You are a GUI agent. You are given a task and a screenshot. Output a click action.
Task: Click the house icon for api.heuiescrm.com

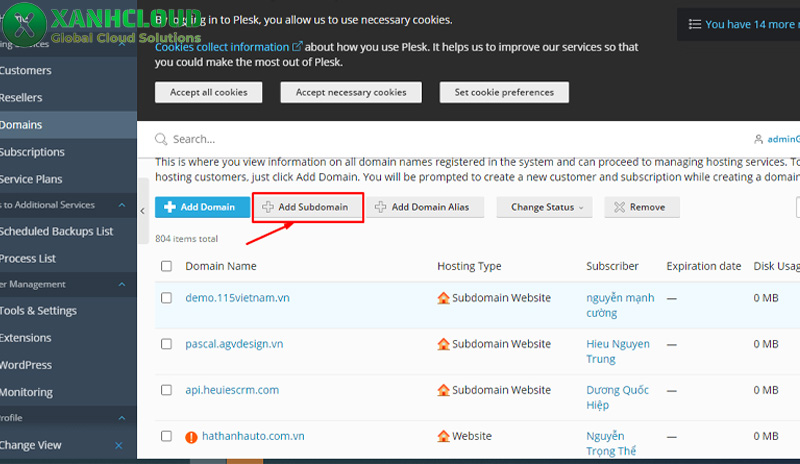click(444, 390)
